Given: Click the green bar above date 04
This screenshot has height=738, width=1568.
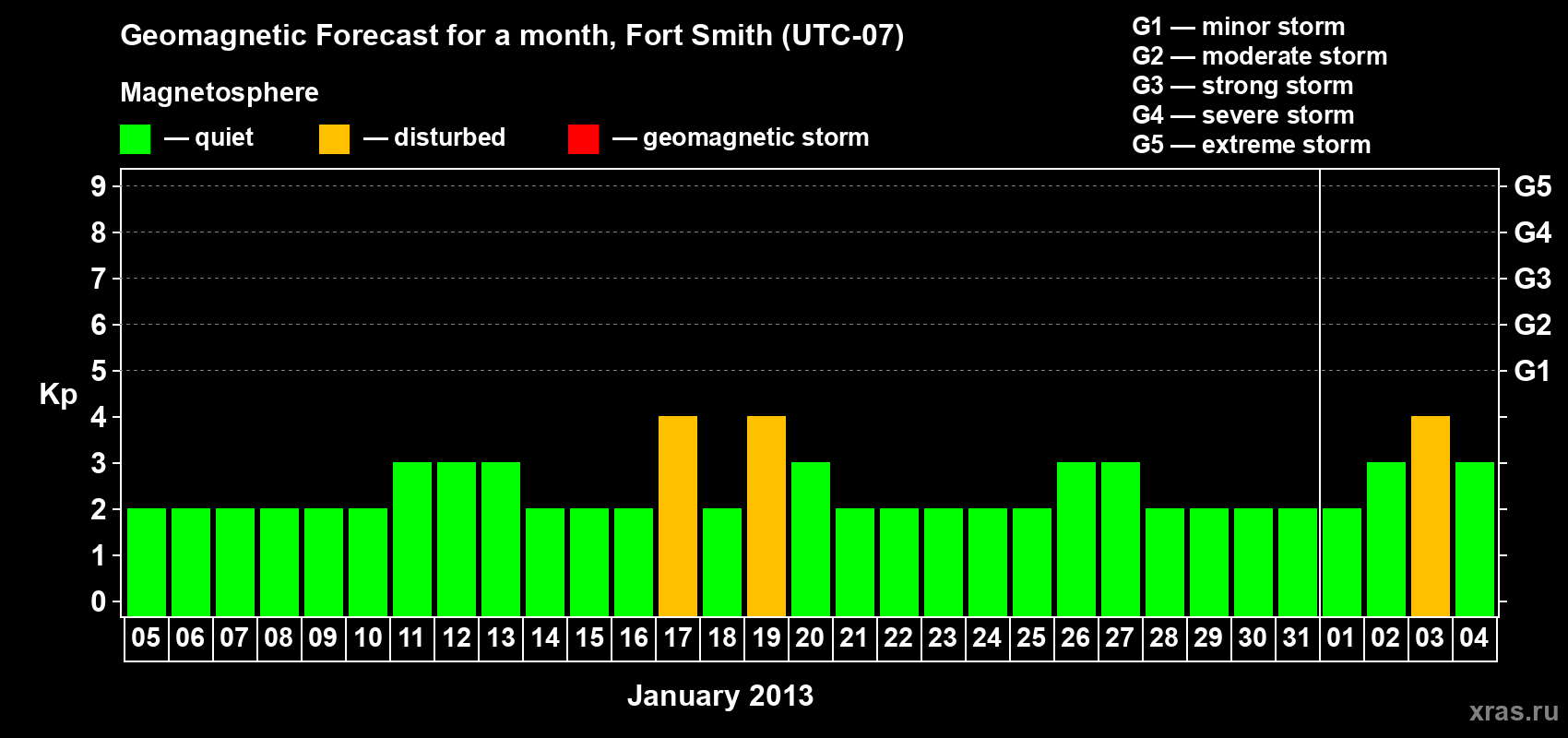Looking at the screenshot, I should (1475, 539).
